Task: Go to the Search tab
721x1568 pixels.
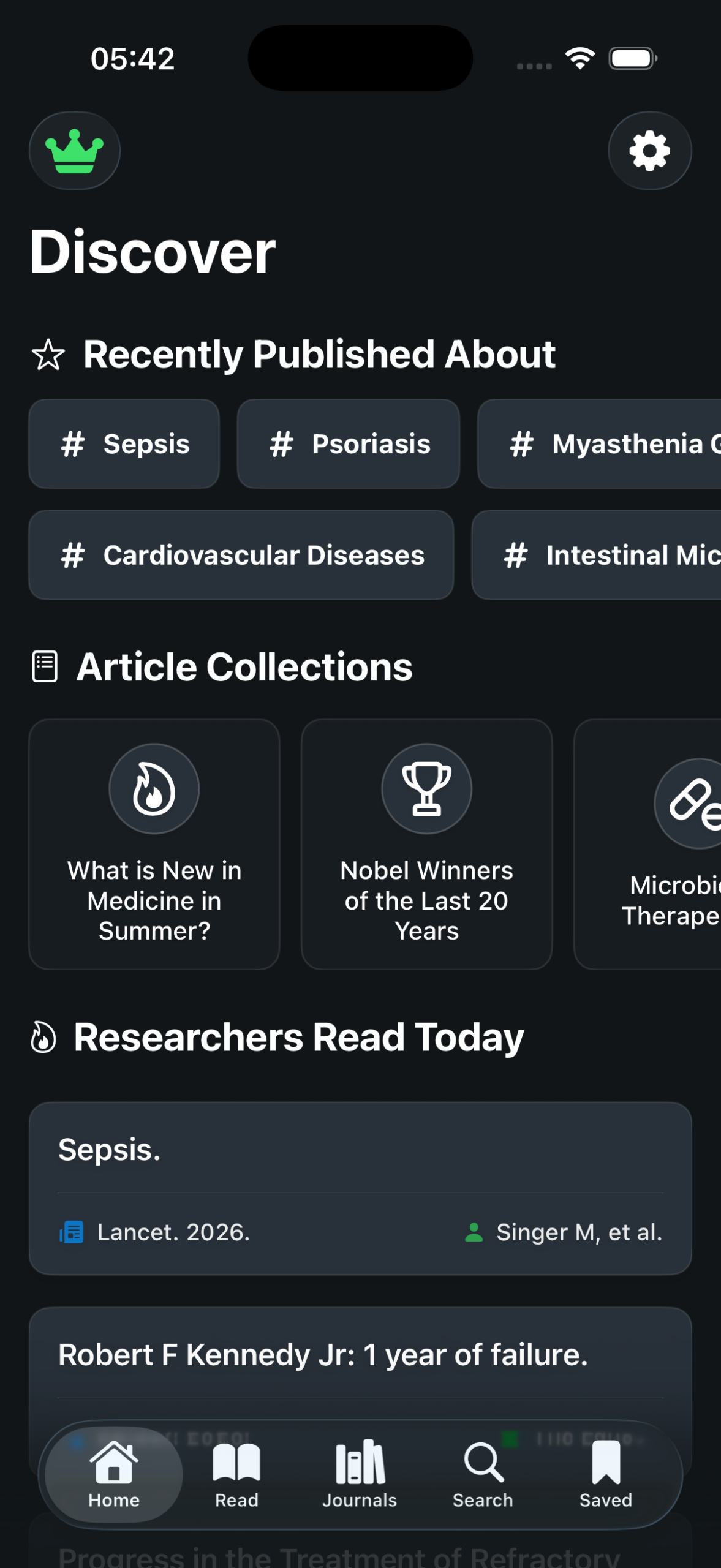Action: (x=483, y=1474)
